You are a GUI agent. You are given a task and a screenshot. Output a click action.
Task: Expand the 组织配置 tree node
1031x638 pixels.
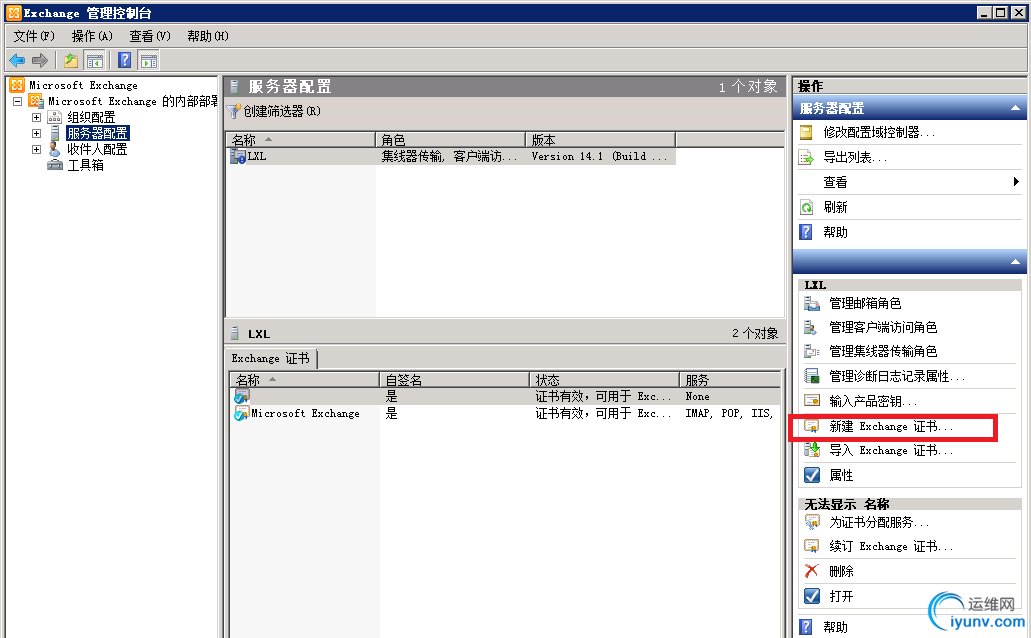tap(37, 118)
